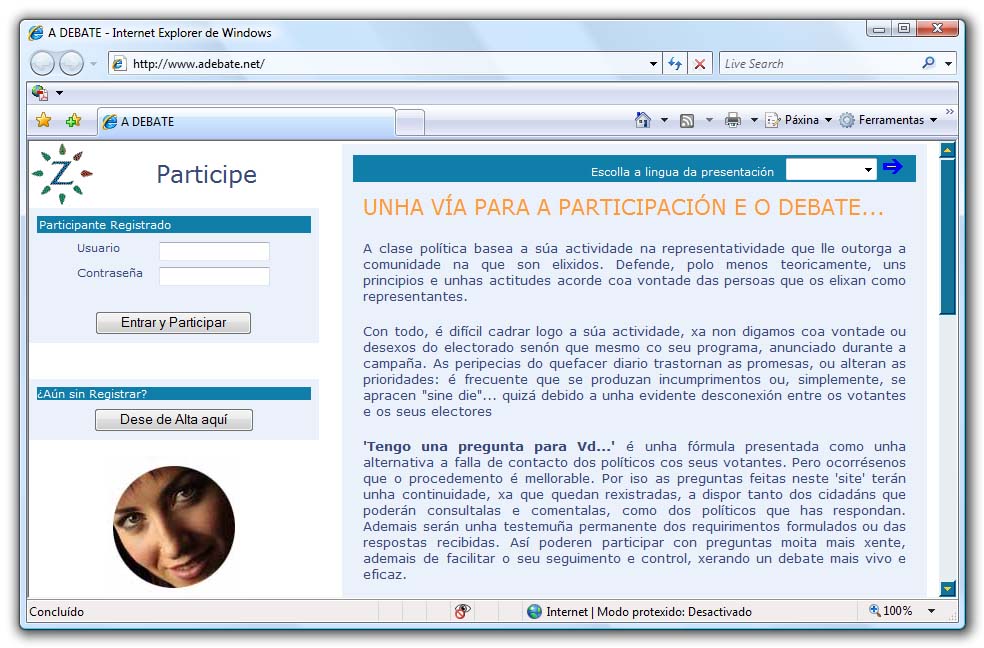This screenshot has width=984, height=648.
Task: Expand the Home button dropdown arrow
Action: (x=665, y=120)
